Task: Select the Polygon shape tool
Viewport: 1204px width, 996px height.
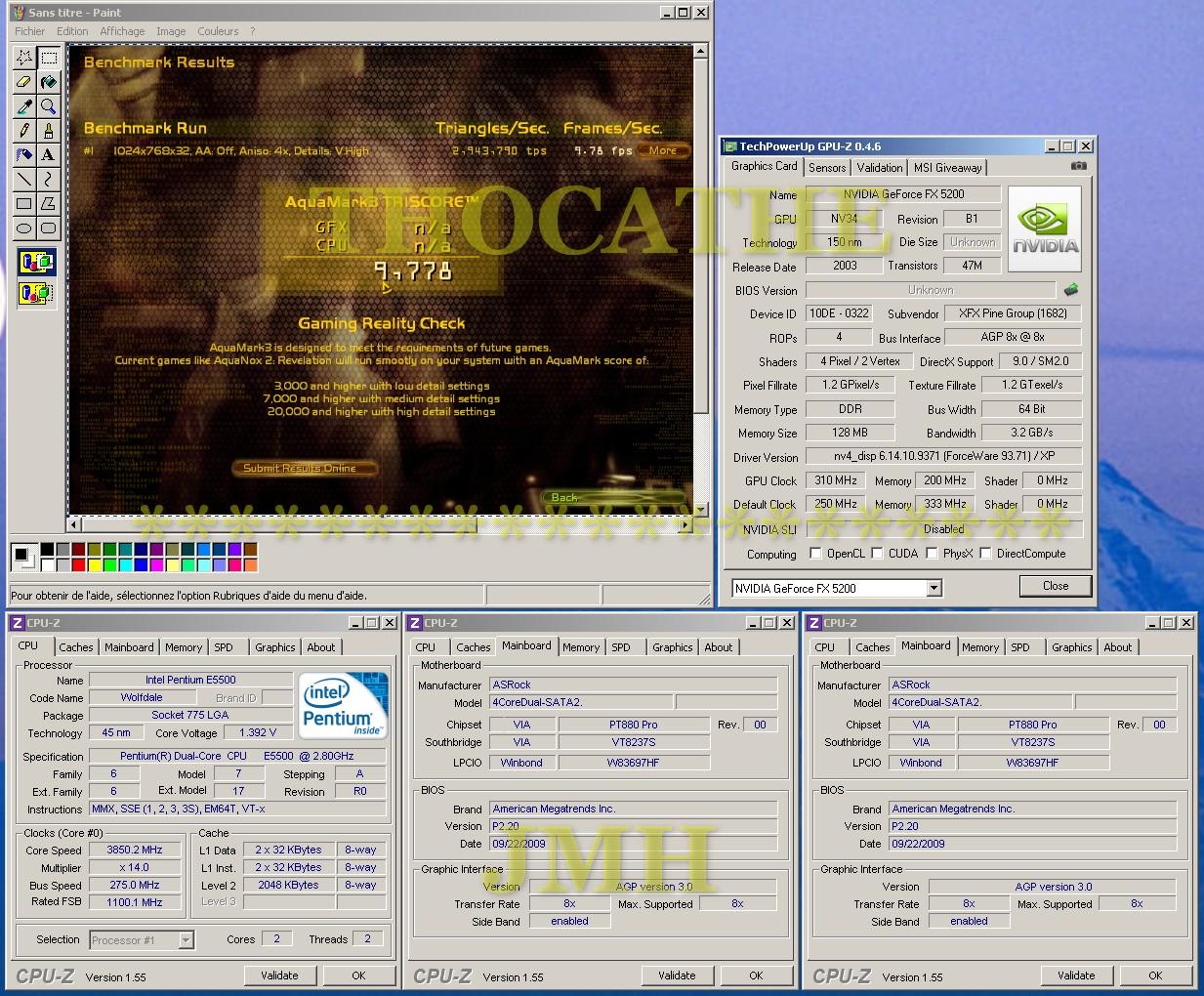Action: (x=49, y=204)
